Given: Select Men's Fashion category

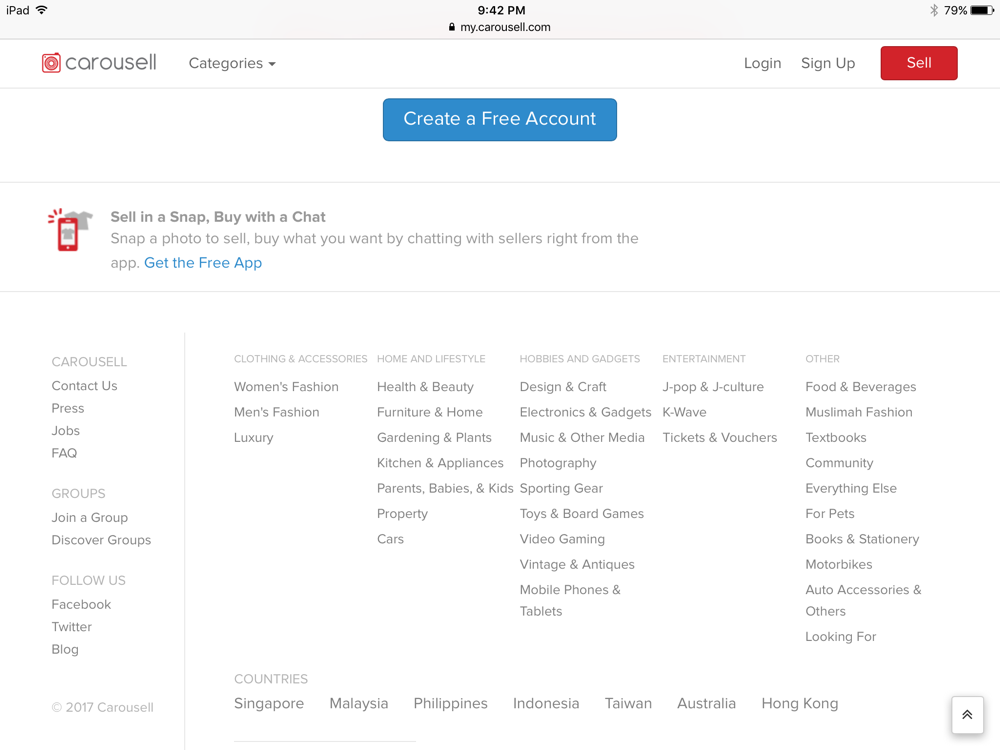Looking at the screenshot, I should (x=277, y=412).
